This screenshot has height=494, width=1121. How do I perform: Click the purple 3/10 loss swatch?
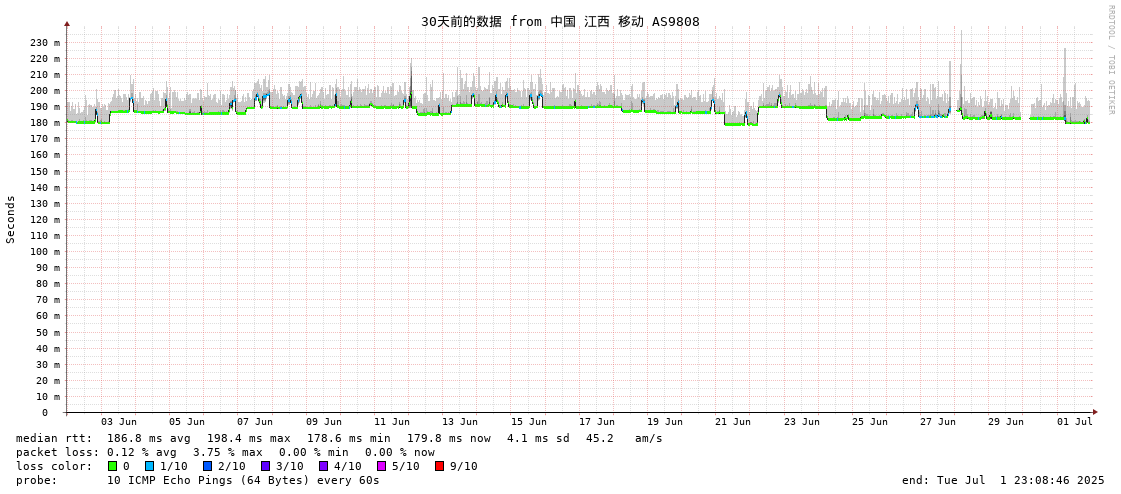coord(265,466)
